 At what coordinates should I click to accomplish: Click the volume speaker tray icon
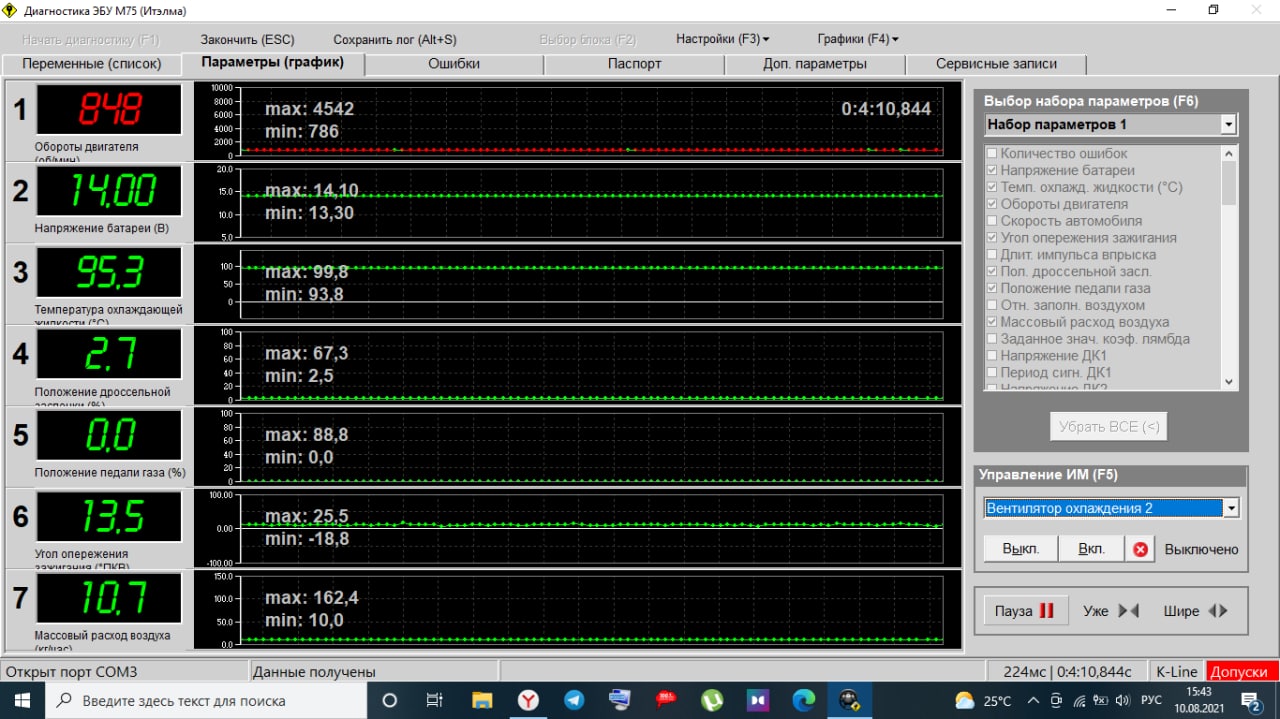(x=1122, y=700)
